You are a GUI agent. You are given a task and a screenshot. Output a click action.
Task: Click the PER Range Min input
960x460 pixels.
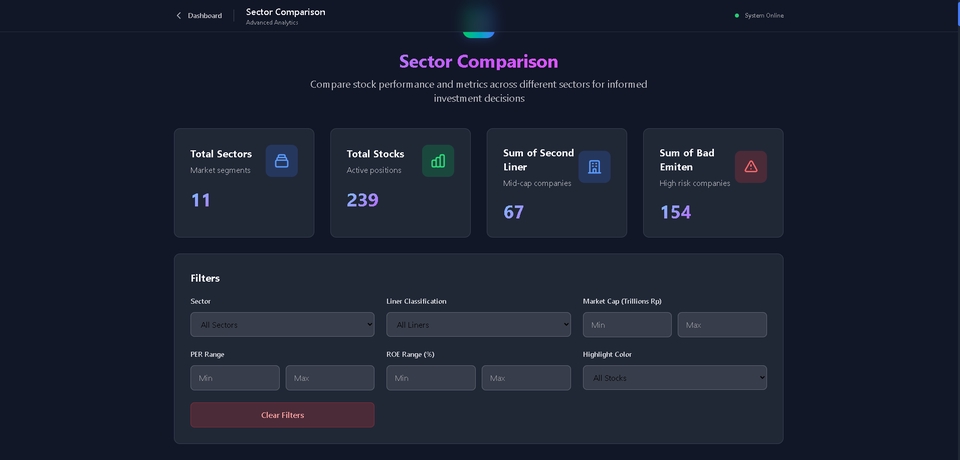point(235,378)
